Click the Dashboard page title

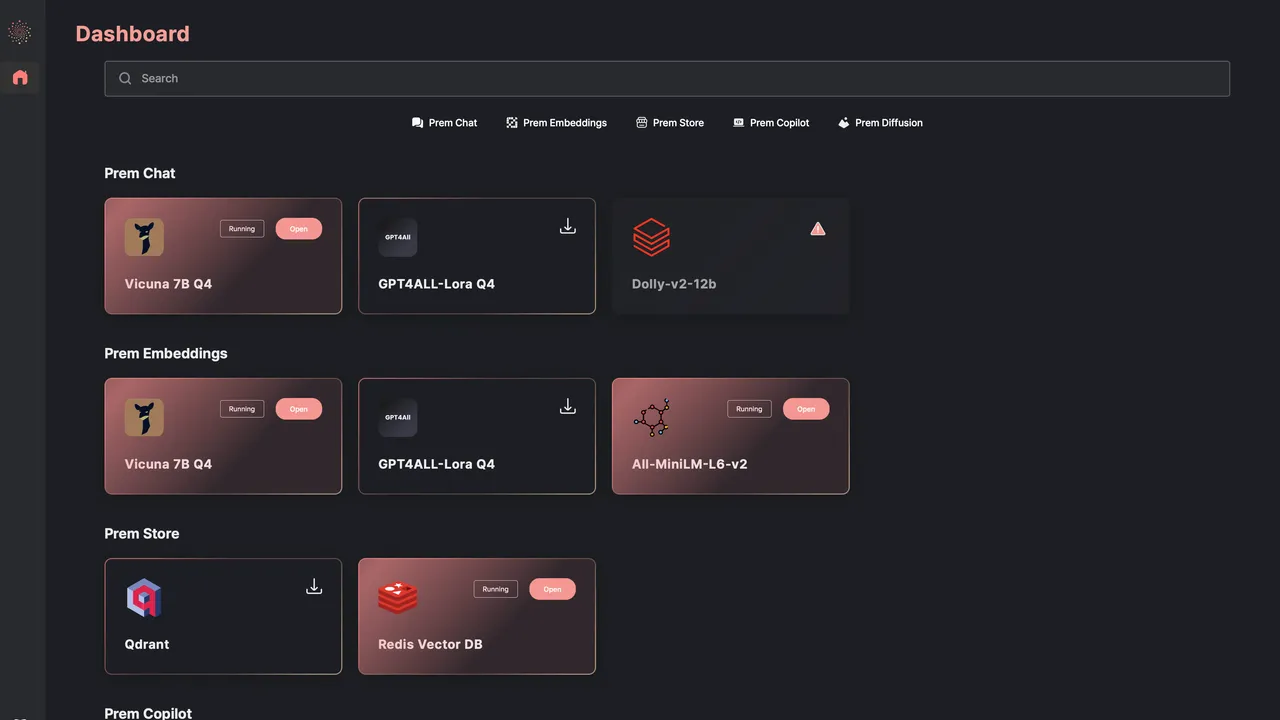pos(132,34)
